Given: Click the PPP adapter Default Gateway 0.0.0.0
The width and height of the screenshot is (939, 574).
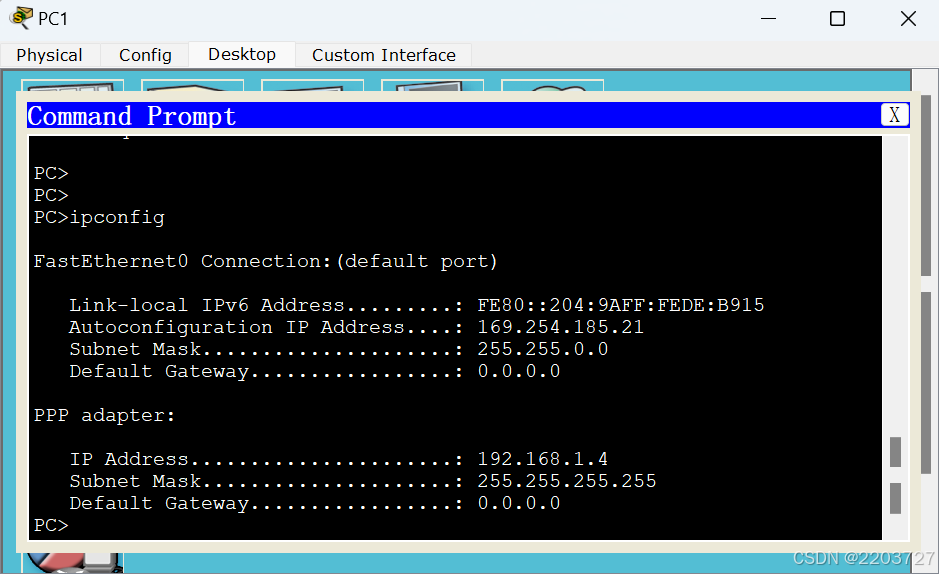Looking at the screenshot, I should 519,503.
